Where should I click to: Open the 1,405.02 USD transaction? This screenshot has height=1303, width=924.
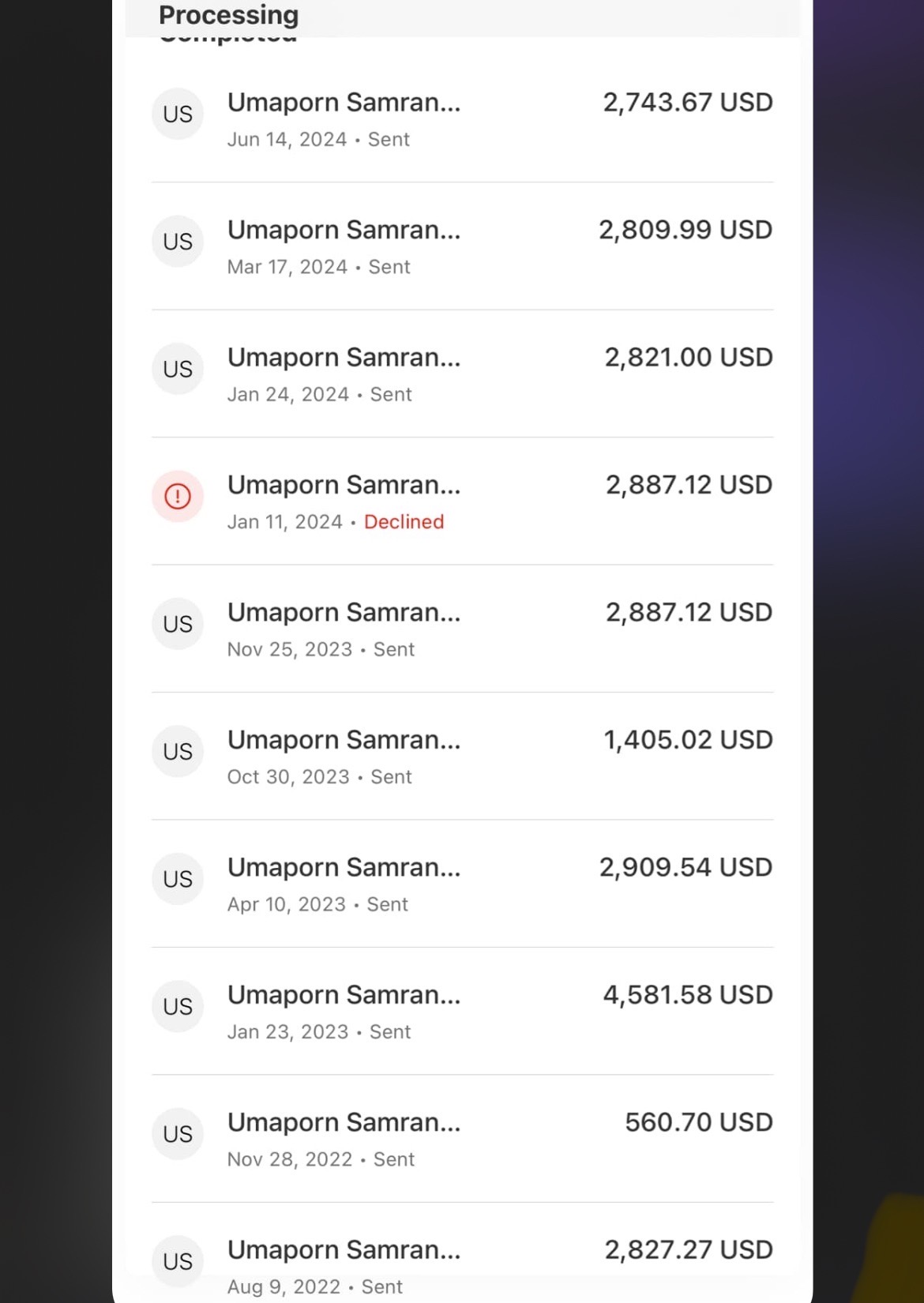[x=462, y=757]
